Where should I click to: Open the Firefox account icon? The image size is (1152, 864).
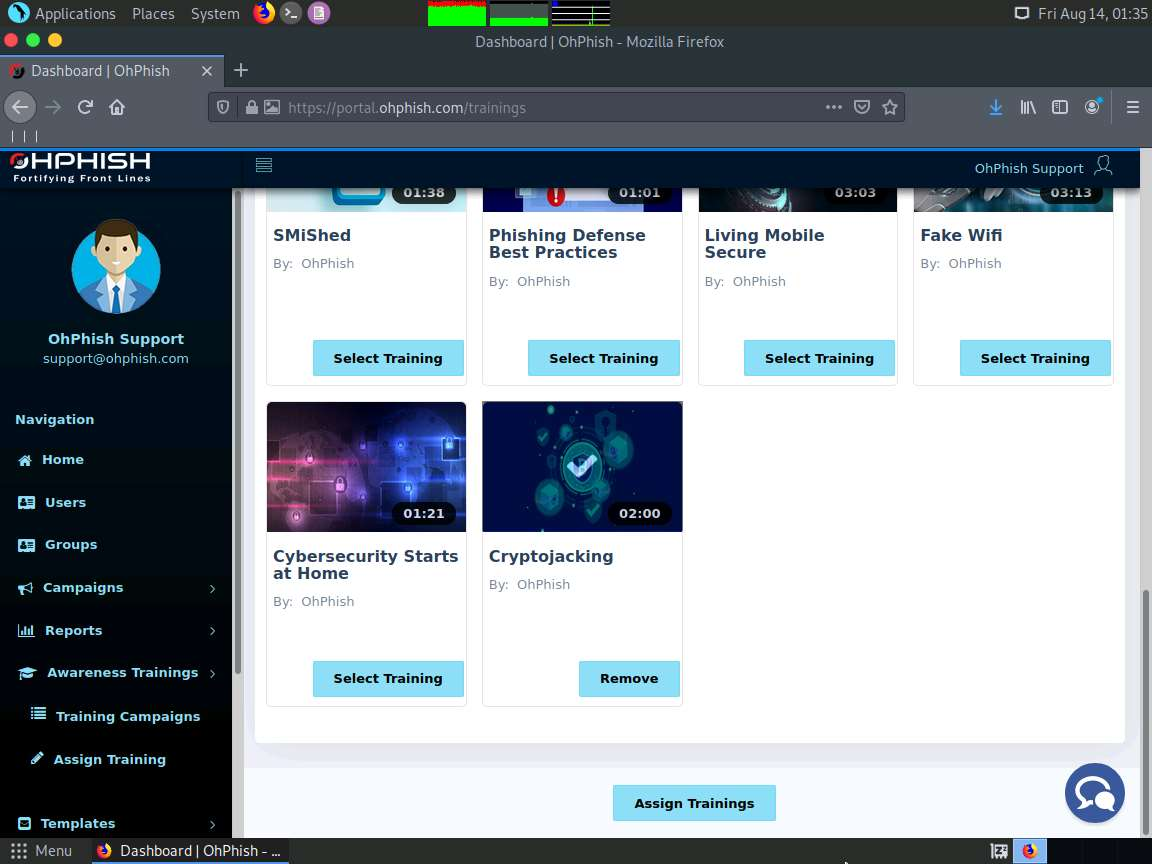1092,107
